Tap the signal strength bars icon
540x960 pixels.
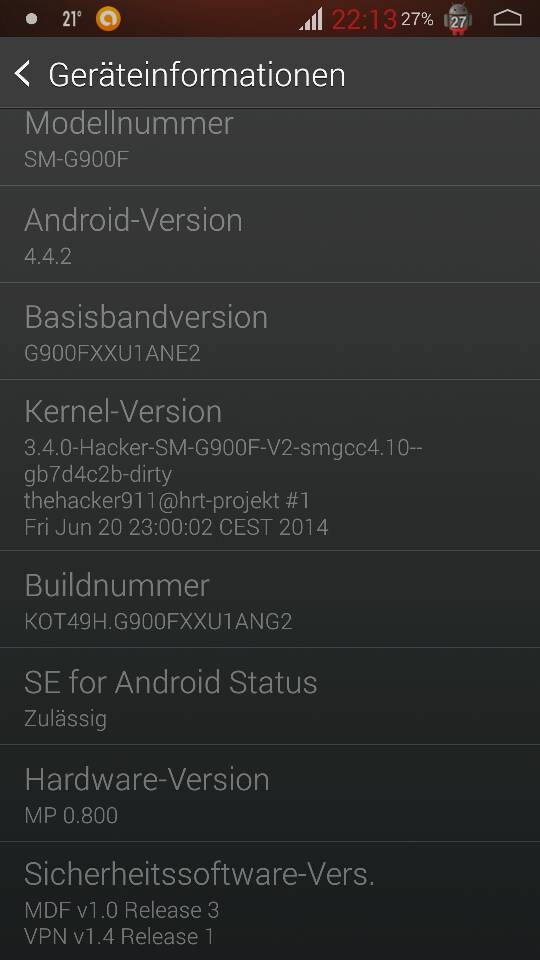click(312, 19)
